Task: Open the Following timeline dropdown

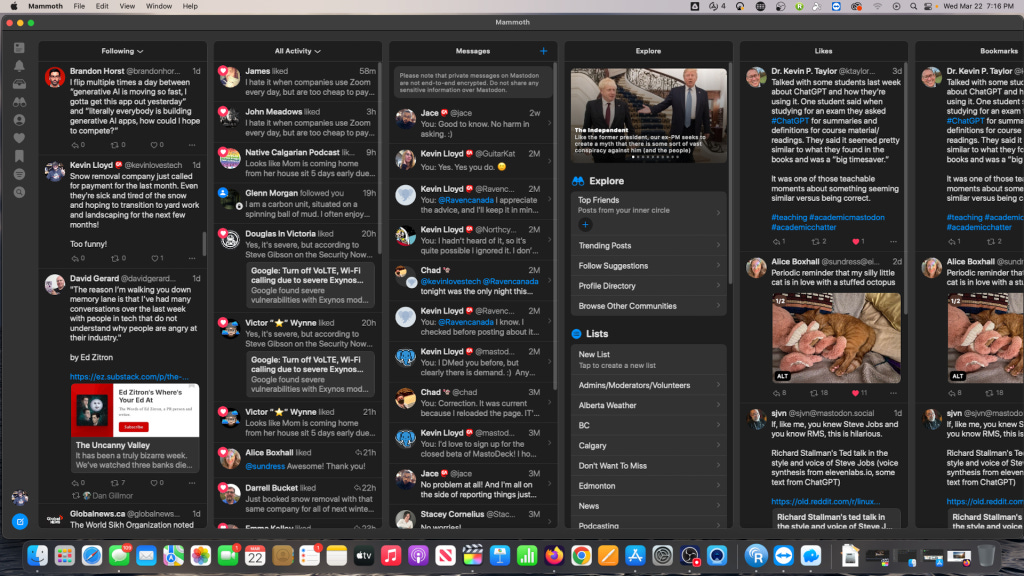Action: click(x=122, y=51)
